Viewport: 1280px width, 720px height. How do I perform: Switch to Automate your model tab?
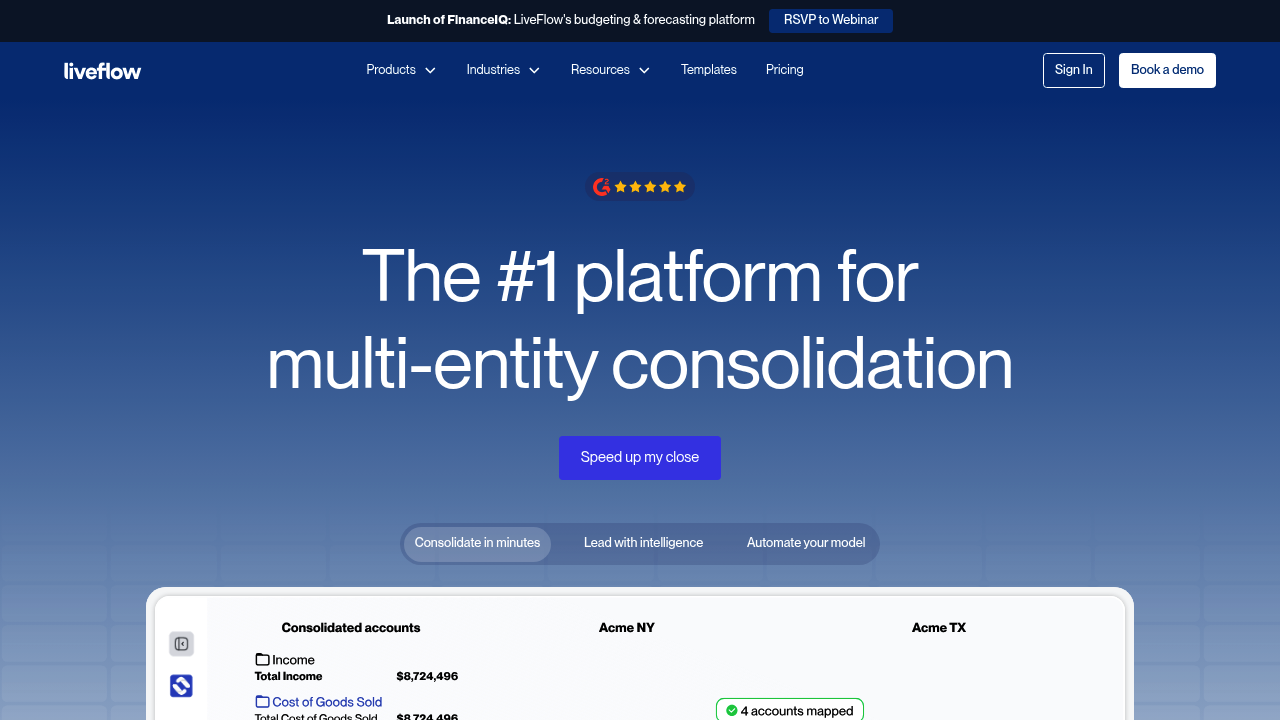point(806,543)
